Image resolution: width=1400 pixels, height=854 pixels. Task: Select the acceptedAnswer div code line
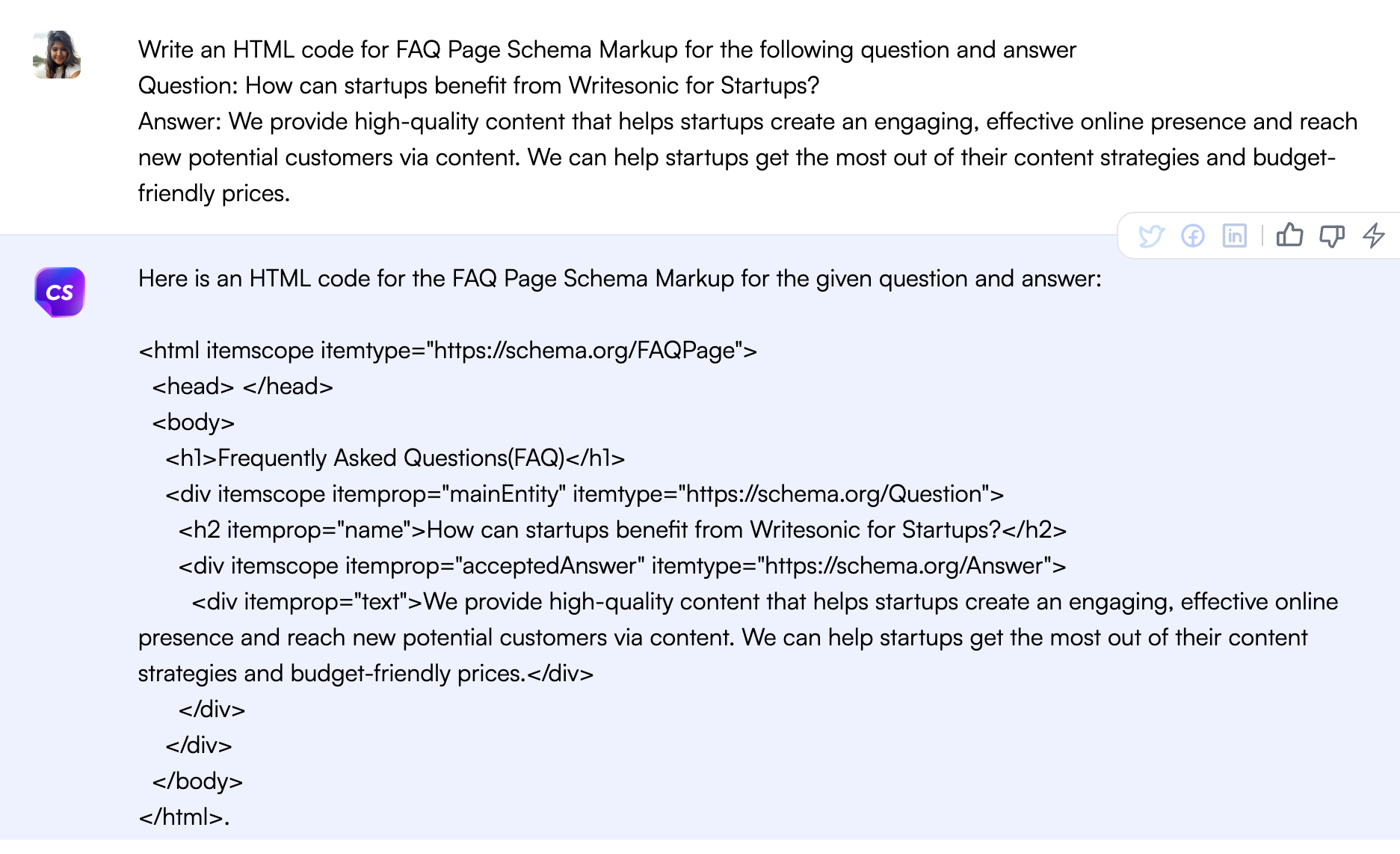(x=620, y=566)
